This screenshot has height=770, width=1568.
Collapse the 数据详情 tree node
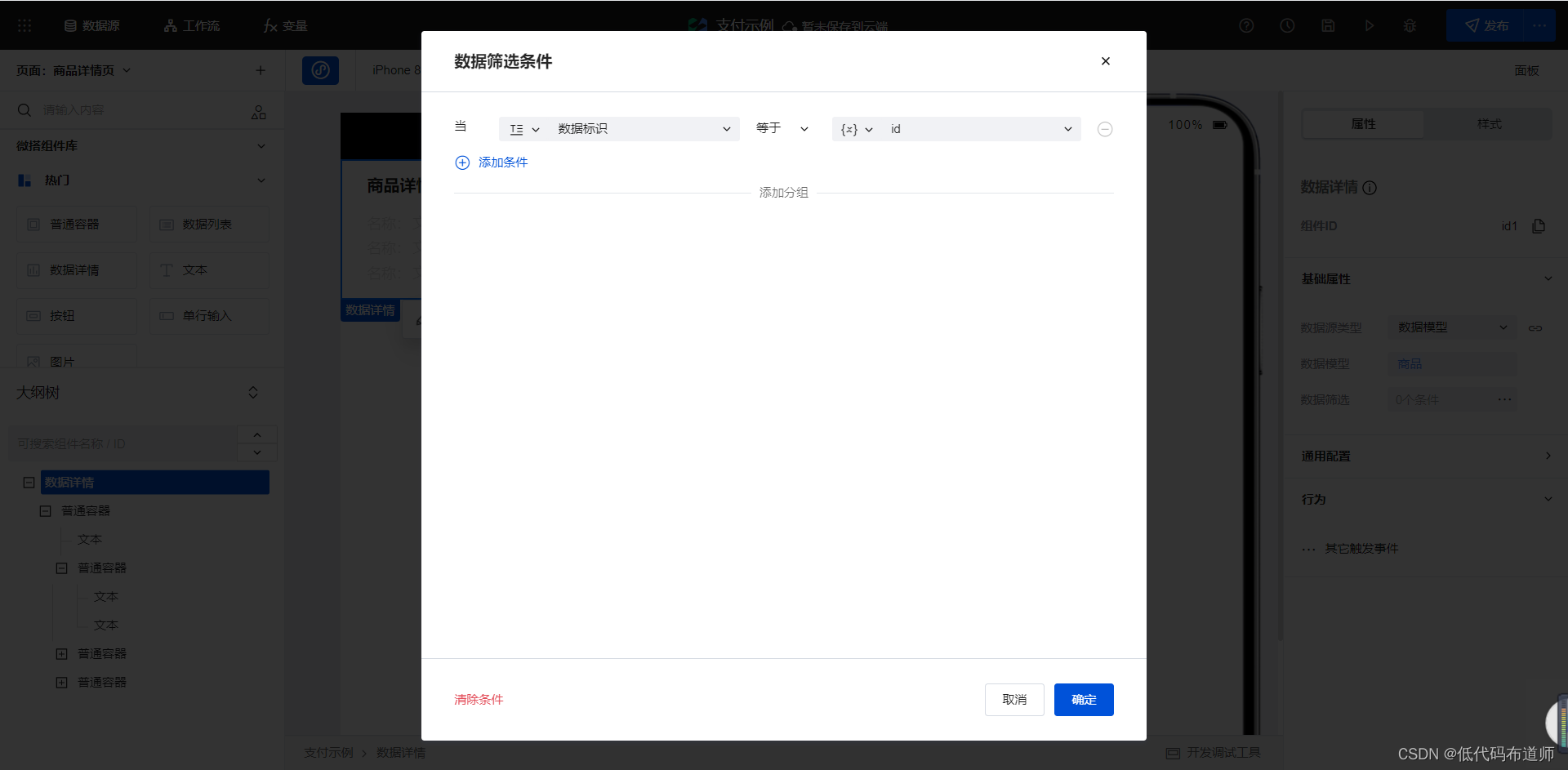pyautogui.click(x=29, y=483)
